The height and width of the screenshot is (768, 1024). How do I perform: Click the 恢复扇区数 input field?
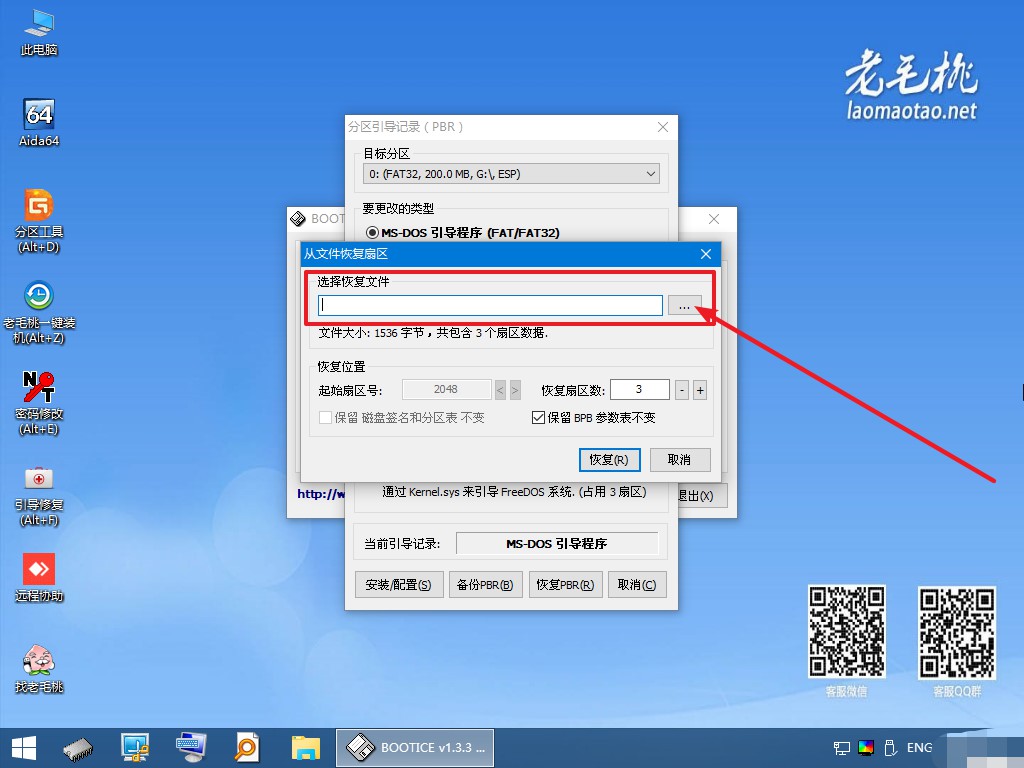(639, 390)
